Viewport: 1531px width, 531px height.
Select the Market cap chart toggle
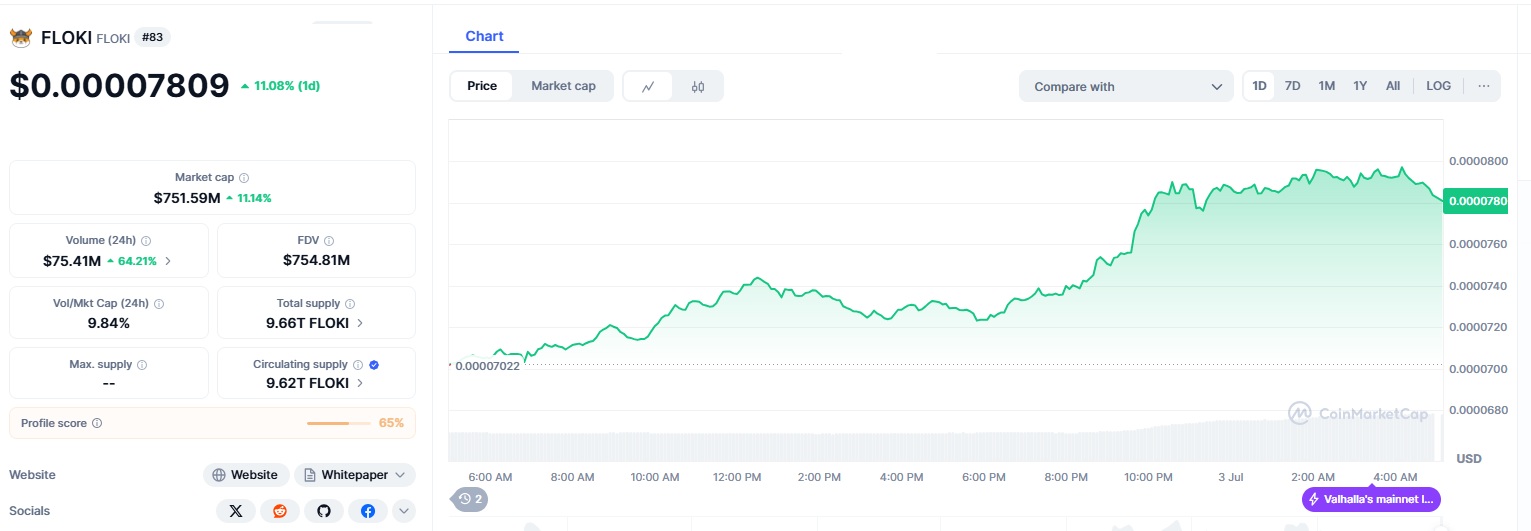click(x=563, y=86)
